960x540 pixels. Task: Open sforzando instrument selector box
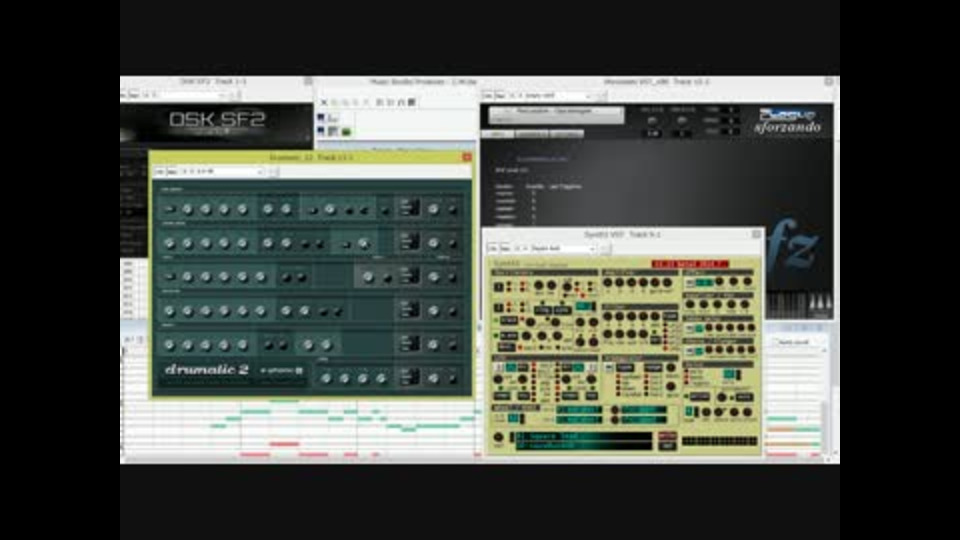(556, 113)
